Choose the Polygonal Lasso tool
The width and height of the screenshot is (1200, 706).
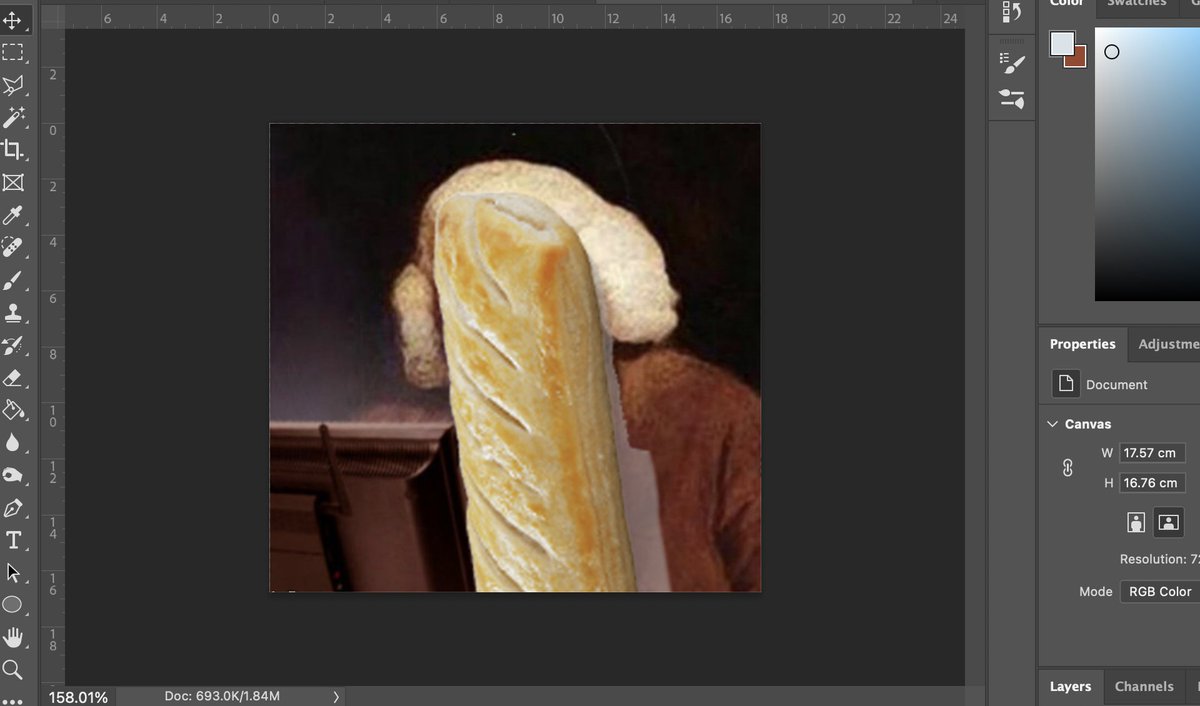click(x=13, y=86)
